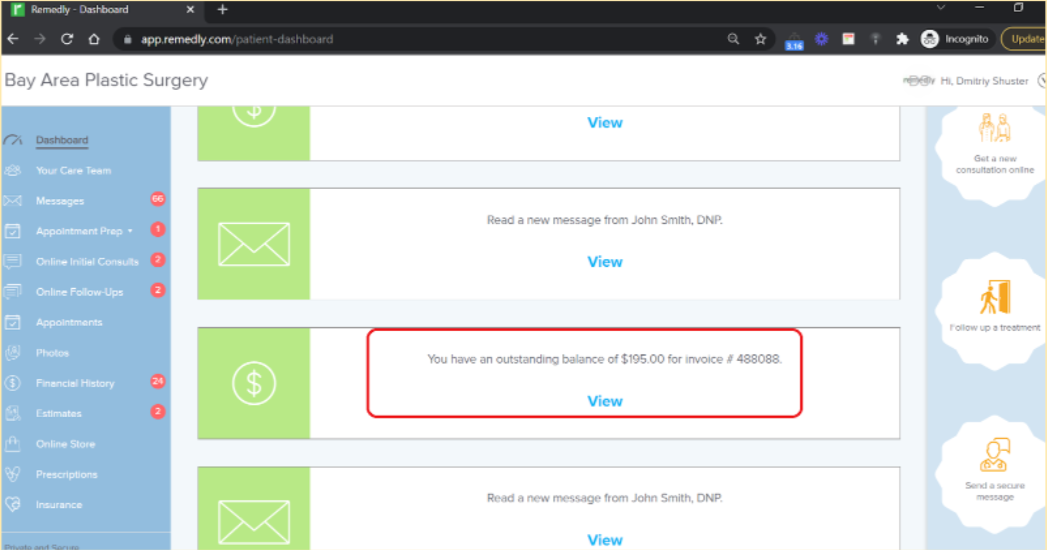Click the Follow up a treatment icon
Image resolution: width=1047 pixels, height=550 pixels.
coord(995,297)
